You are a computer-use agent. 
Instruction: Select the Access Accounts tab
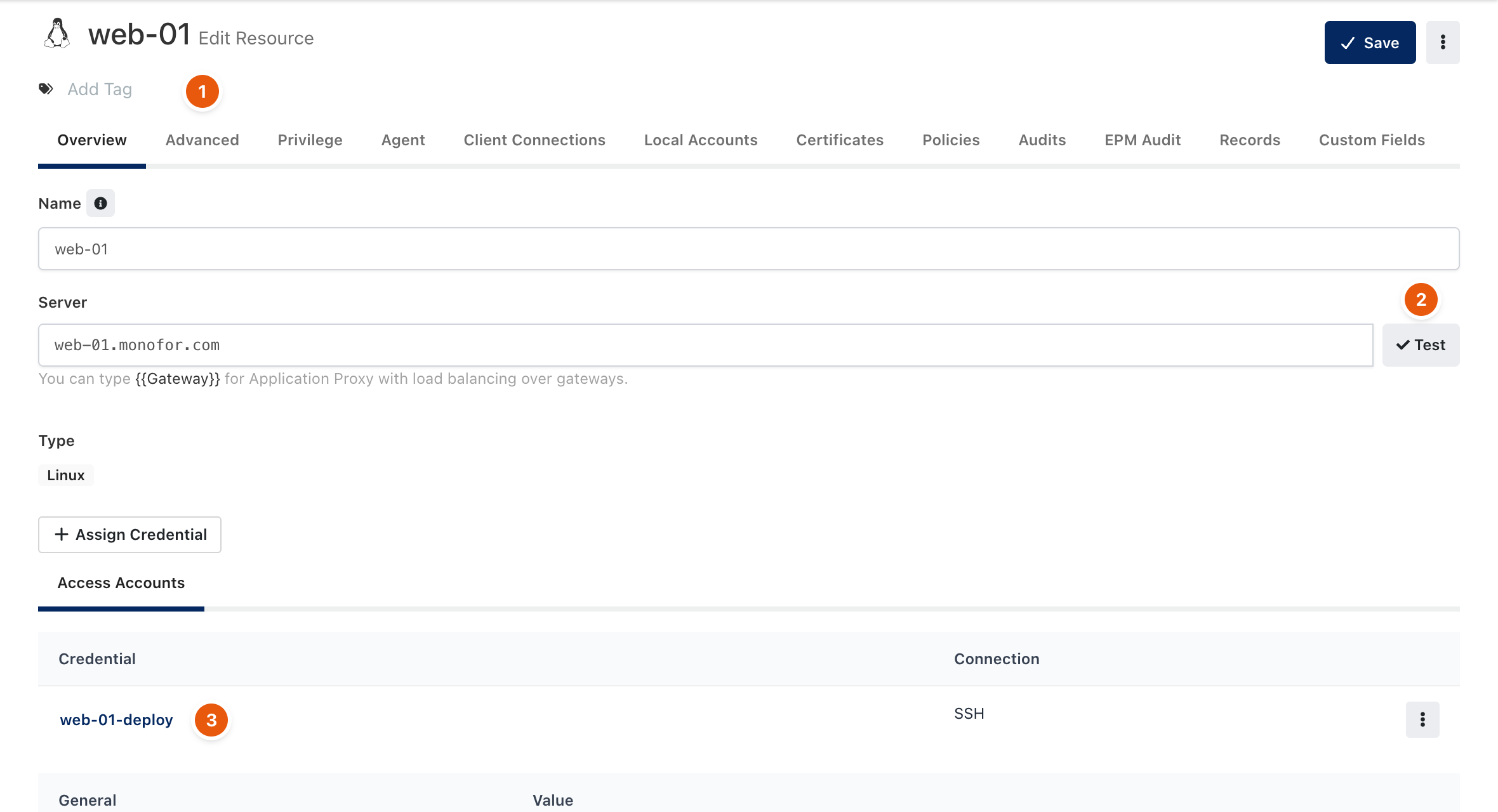121,583
